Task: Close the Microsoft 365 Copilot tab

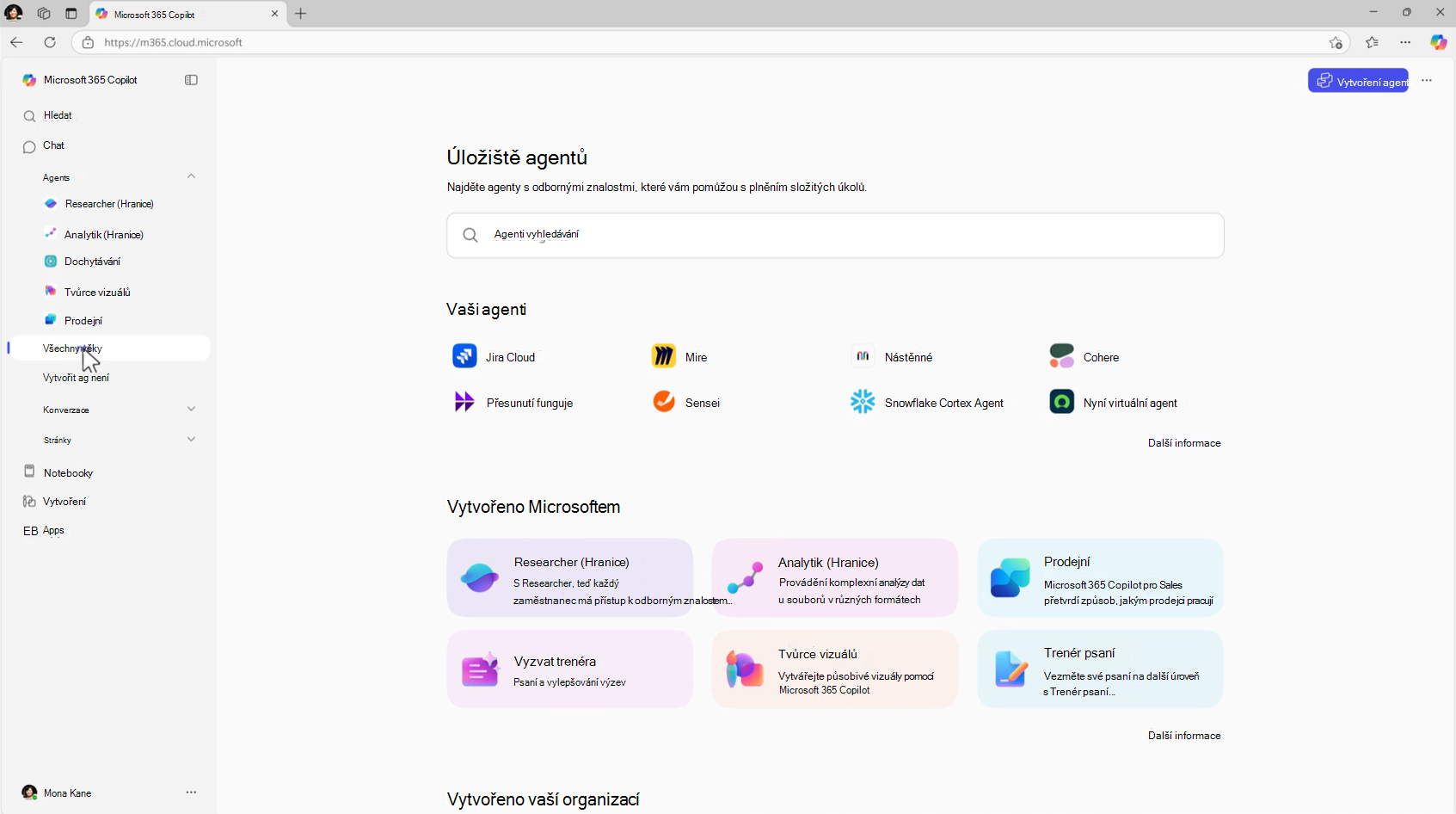Action: 274,14
